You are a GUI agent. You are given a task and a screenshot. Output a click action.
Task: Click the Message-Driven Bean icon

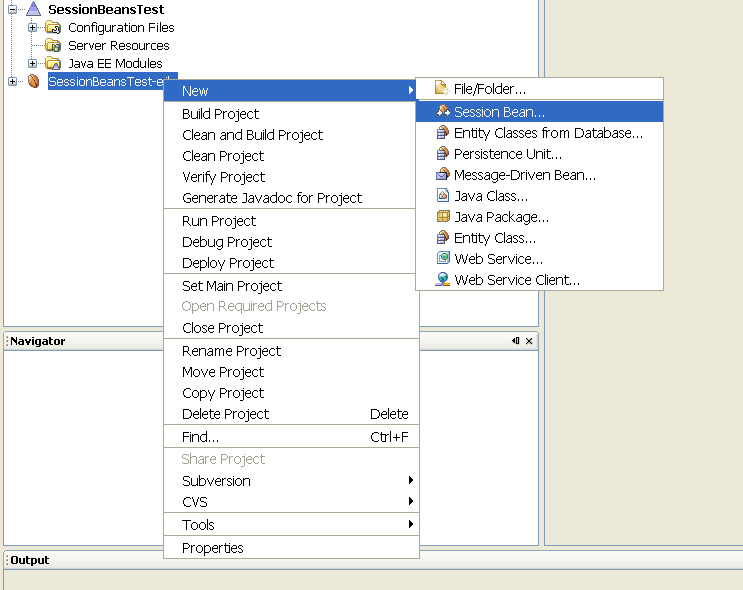(443, 175)
